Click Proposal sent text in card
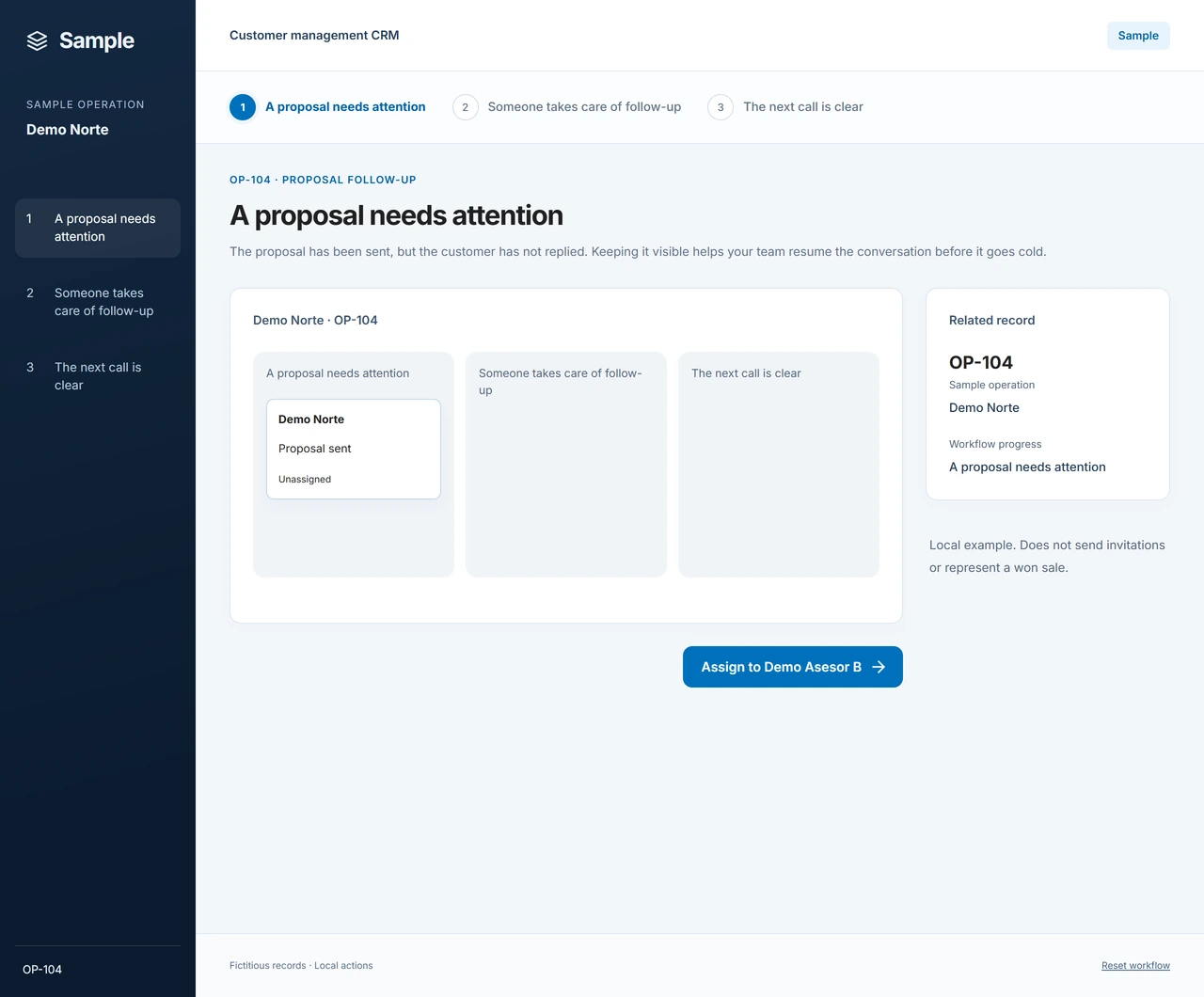The image size is (1204, 997). 315,449
